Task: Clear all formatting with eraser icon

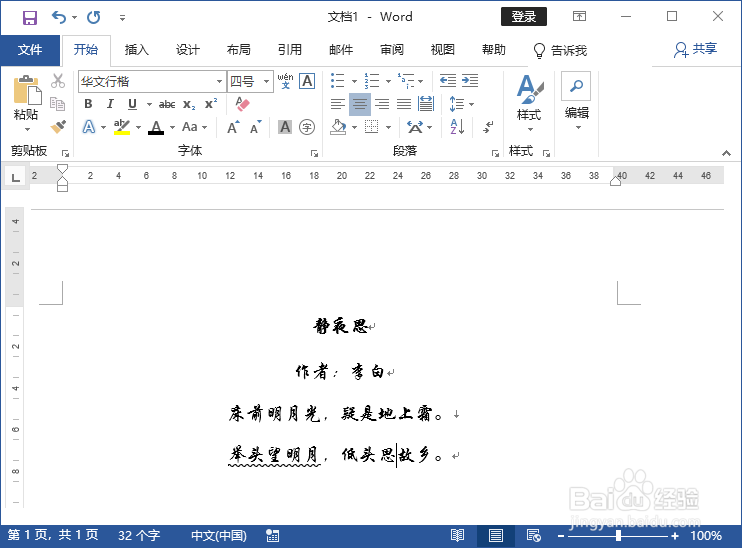Action: pyautogui.click(x=242, y=104)
